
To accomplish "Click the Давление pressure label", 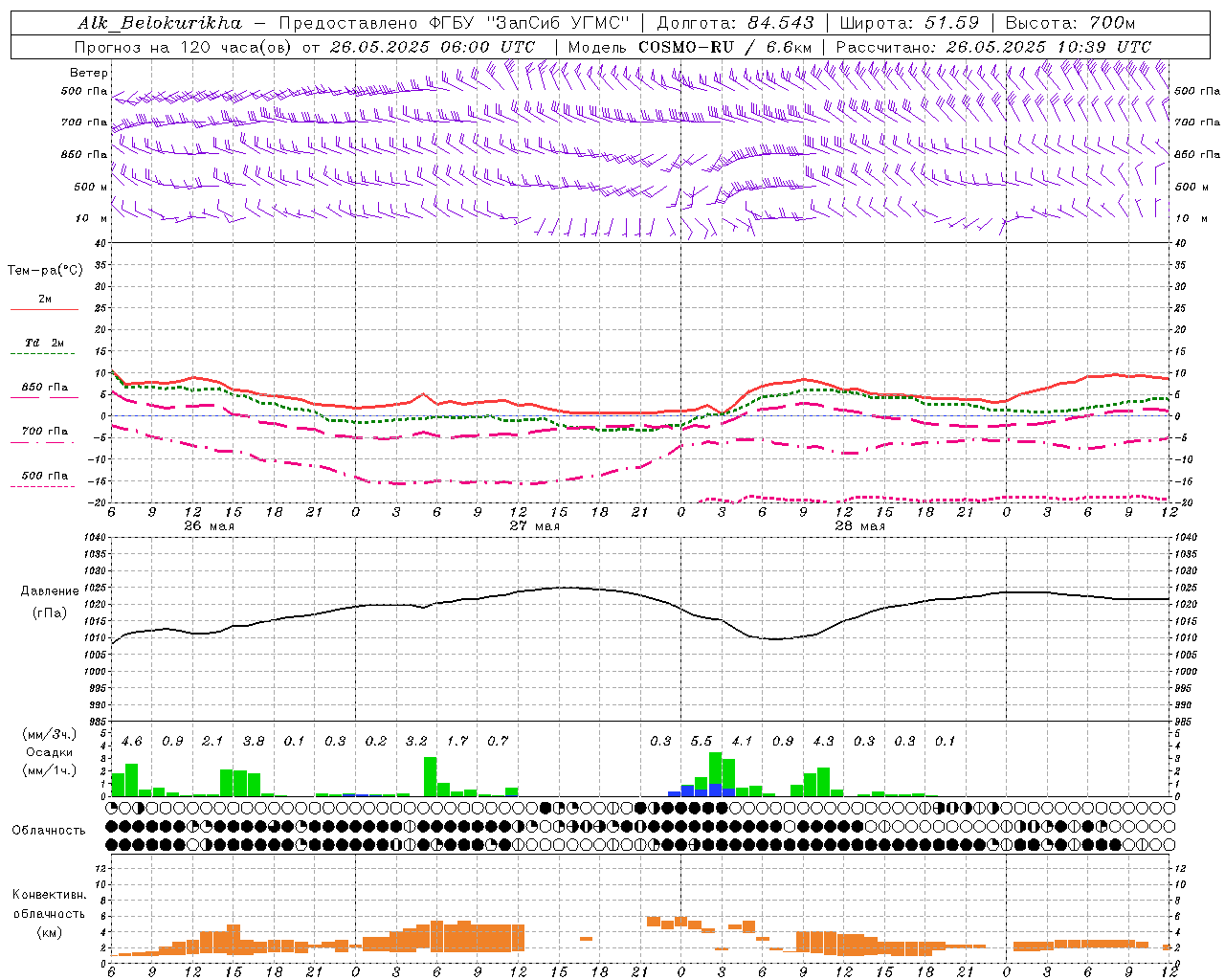I will 50,590.
